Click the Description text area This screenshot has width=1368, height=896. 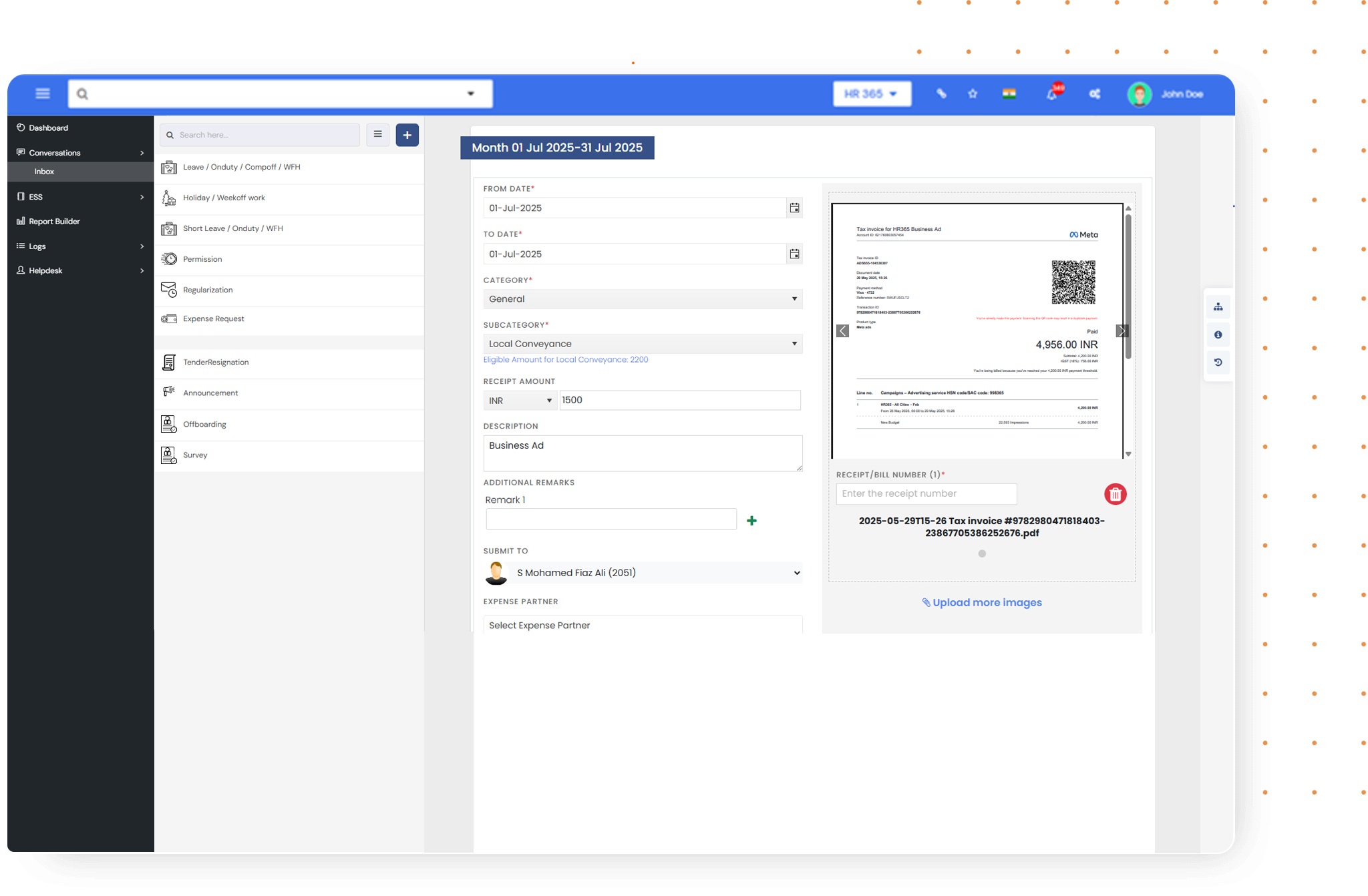643,453
